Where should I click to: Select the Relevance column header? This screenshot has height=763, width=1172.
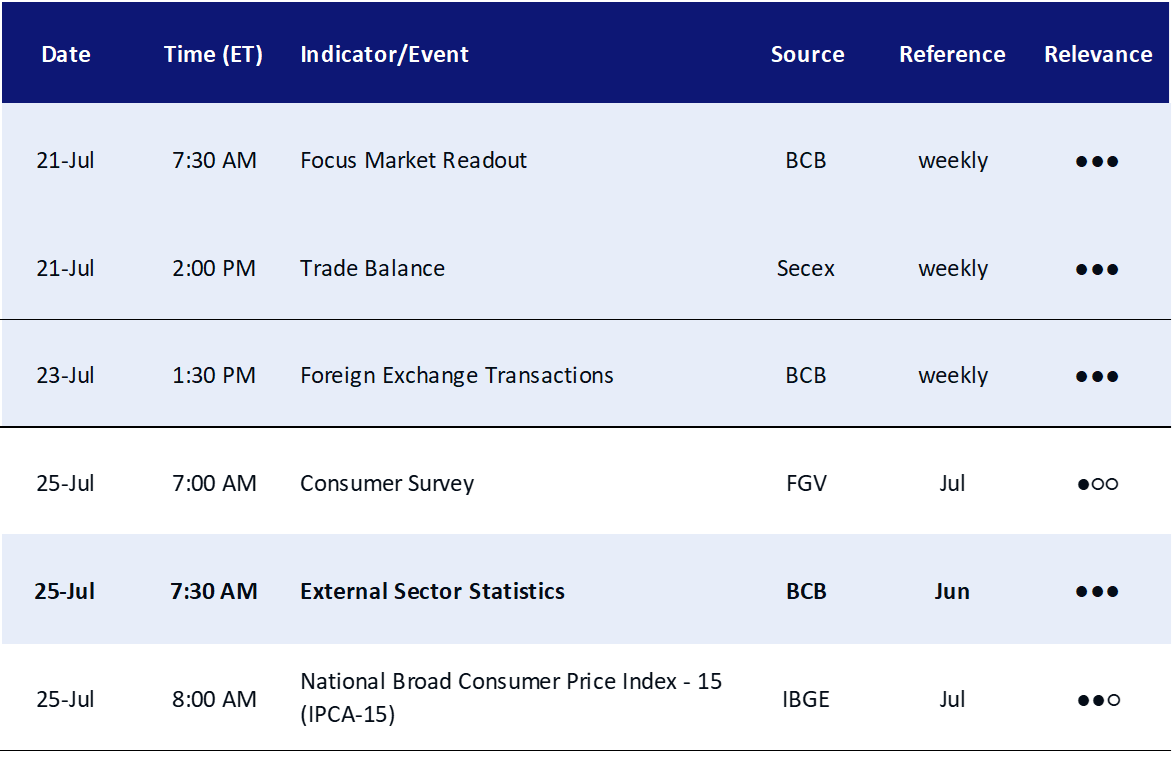click(1098, 55)
